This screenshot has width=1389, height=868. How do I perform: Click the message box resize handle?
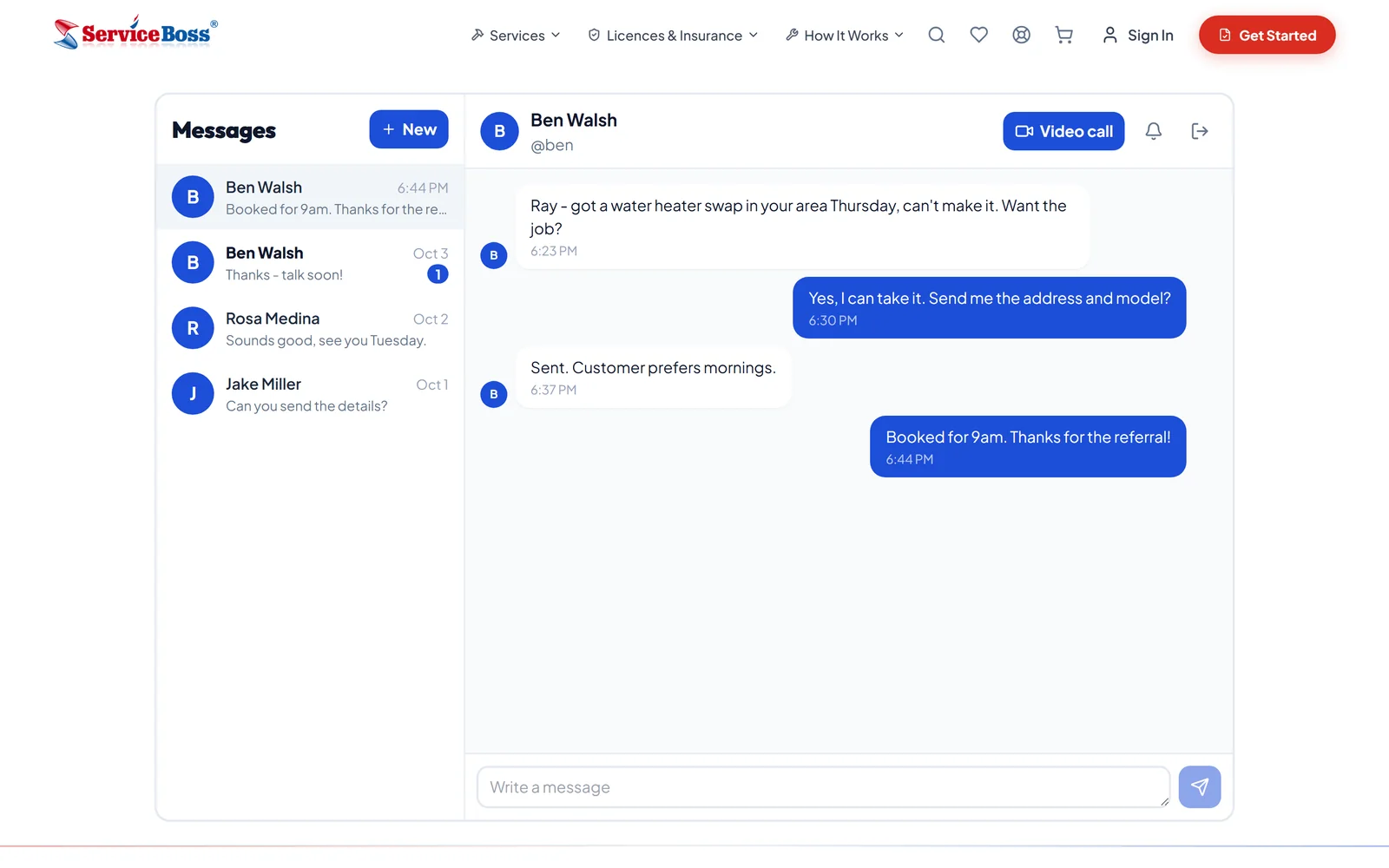coord(1164,802)
